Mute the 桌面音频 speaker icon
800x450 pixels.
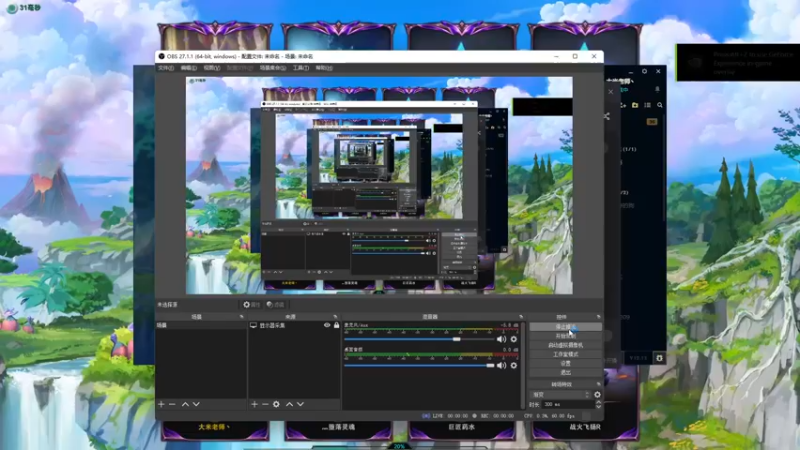click(x=502, y=365)
